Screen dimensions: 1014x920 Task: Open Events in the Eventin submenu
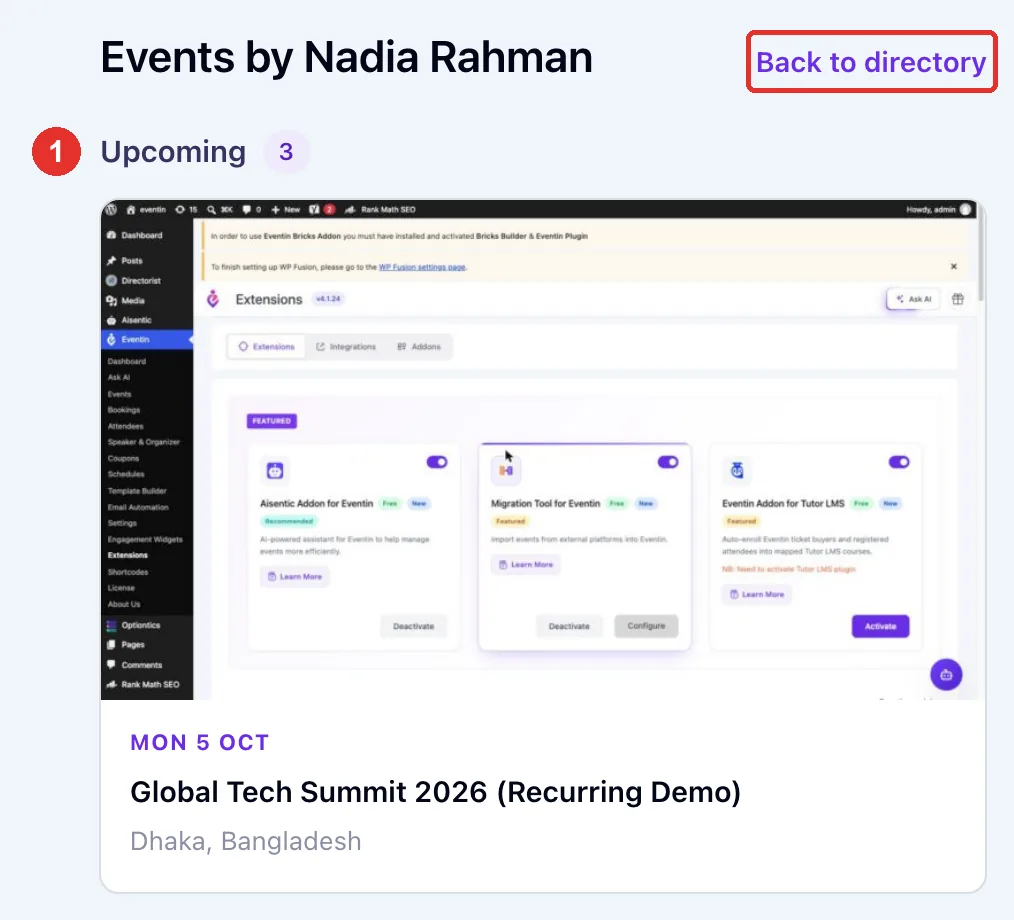click(x=120, y=394)
